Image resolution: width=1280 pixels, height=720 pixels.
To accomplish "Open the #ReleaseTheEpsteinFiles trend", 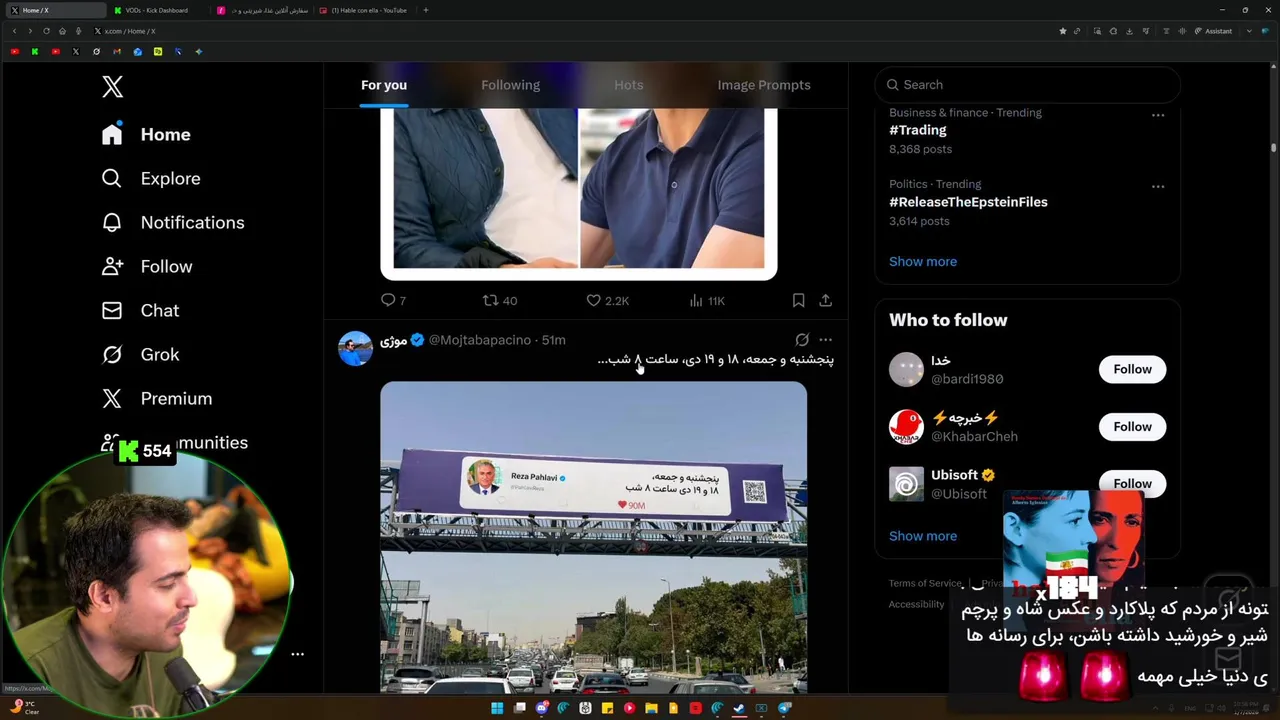I will point(968,202).
